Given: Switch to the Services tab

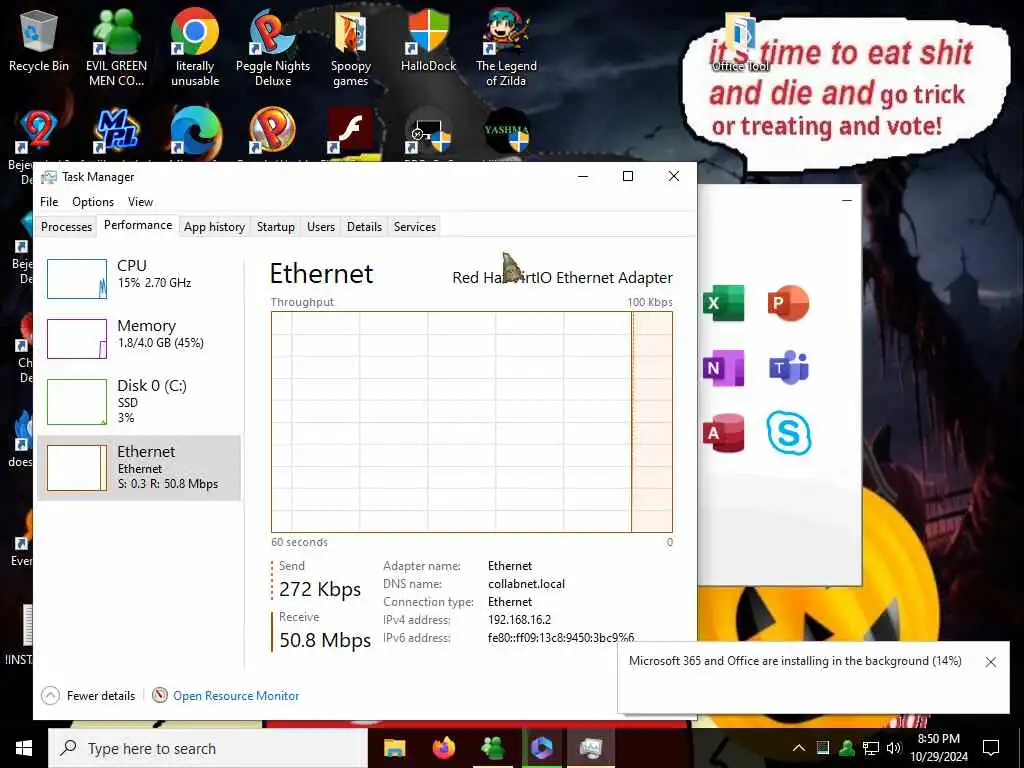Looking at the screenshot, I should pos(415,227).
